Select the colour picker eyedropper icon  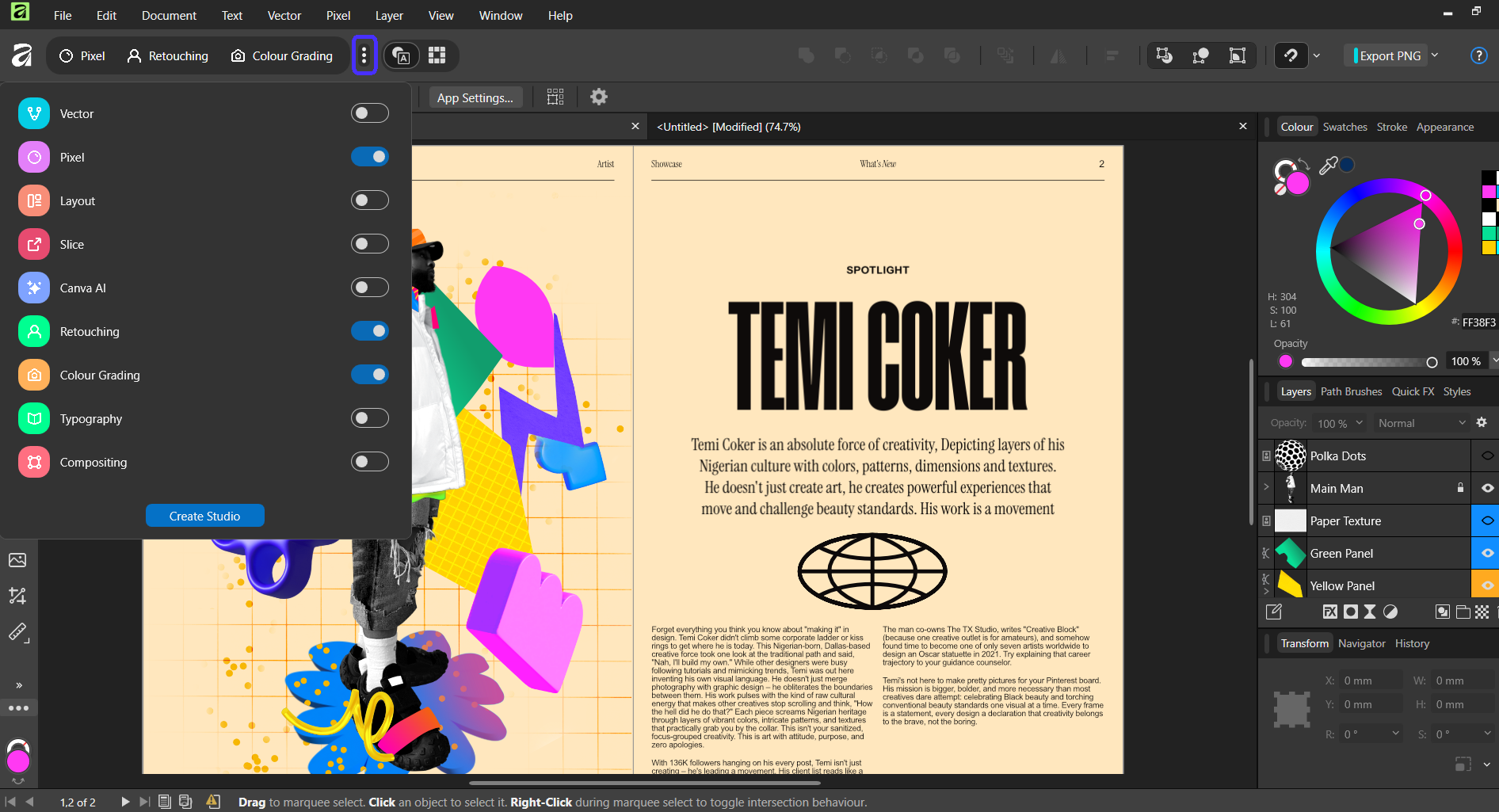click(1328, 166)
